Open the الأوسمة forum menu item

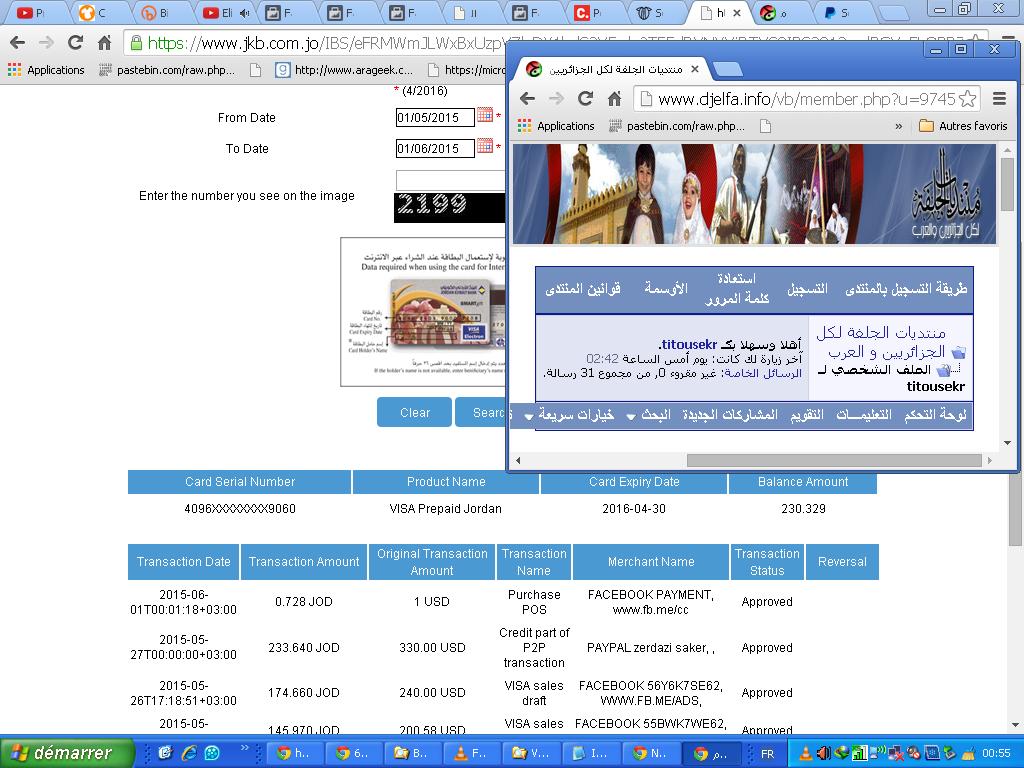coord(665,288)
